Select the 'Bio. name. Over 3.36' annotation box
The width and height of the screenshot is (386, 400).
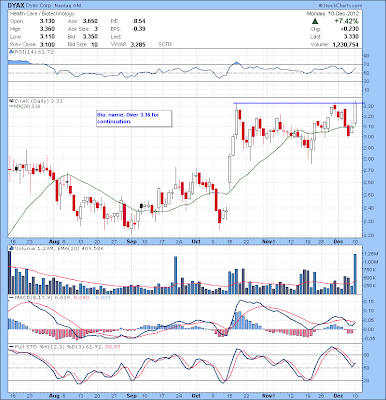134,118
